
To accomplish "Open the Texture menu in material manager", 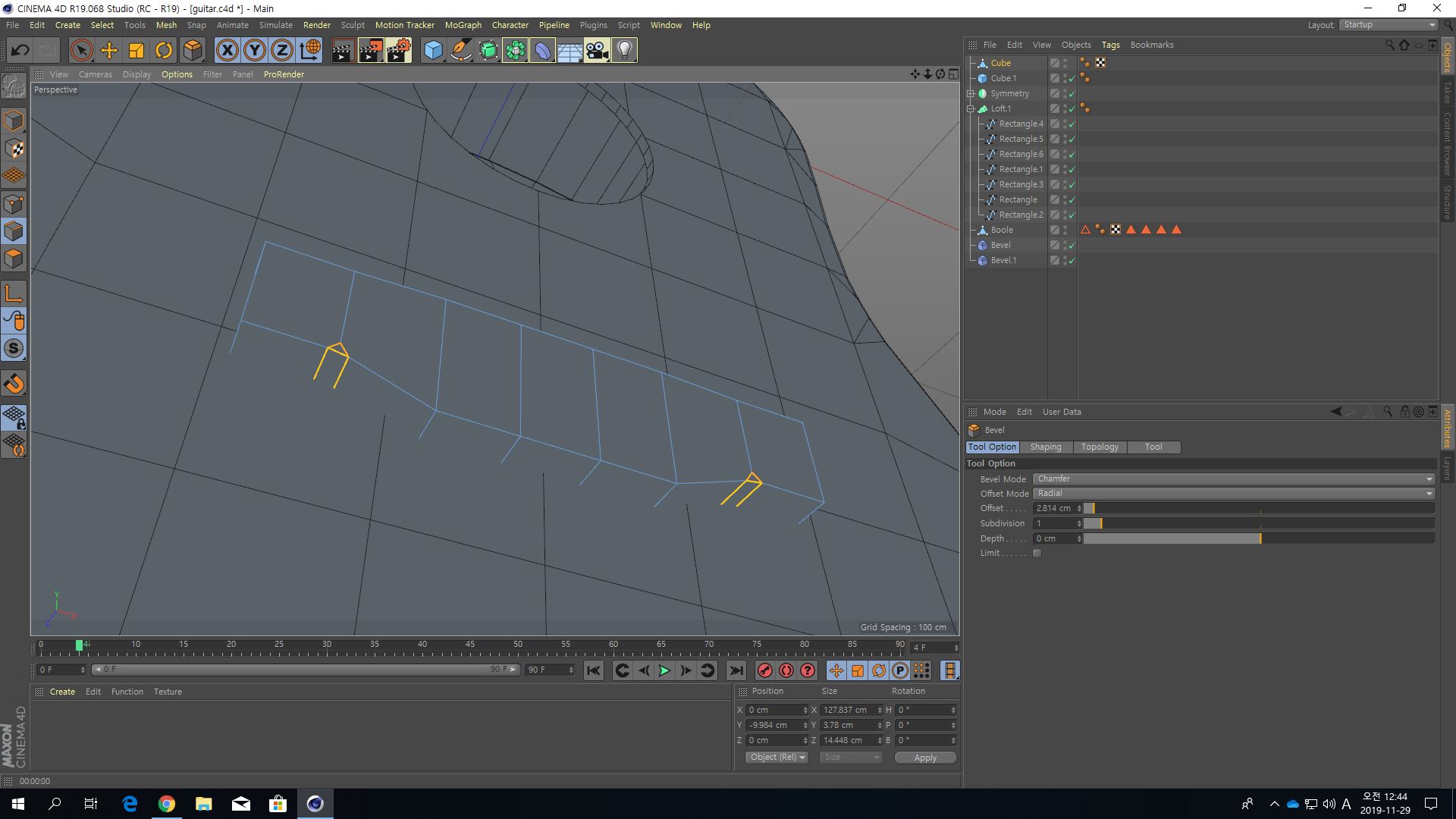I will pyautogui.click(x=168, y=692).
